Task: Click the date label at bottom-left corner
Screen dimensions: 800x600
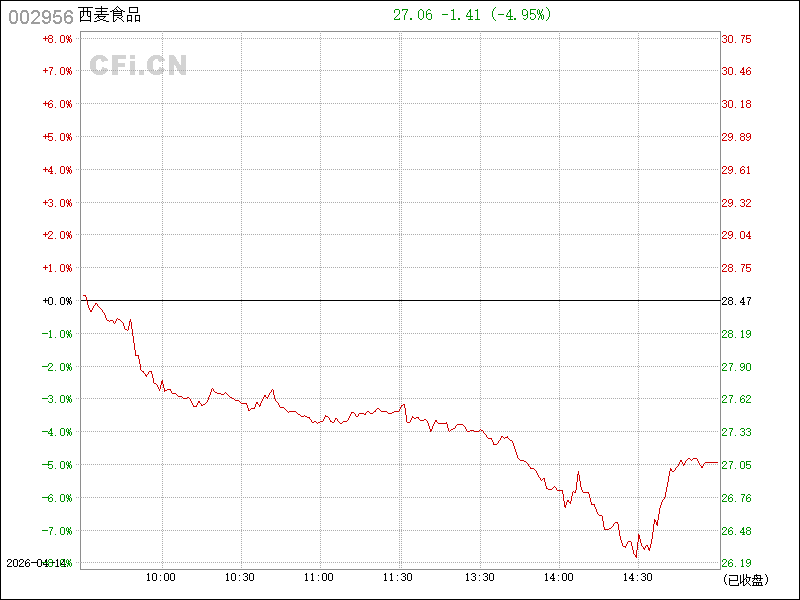Action: point(34,563)
